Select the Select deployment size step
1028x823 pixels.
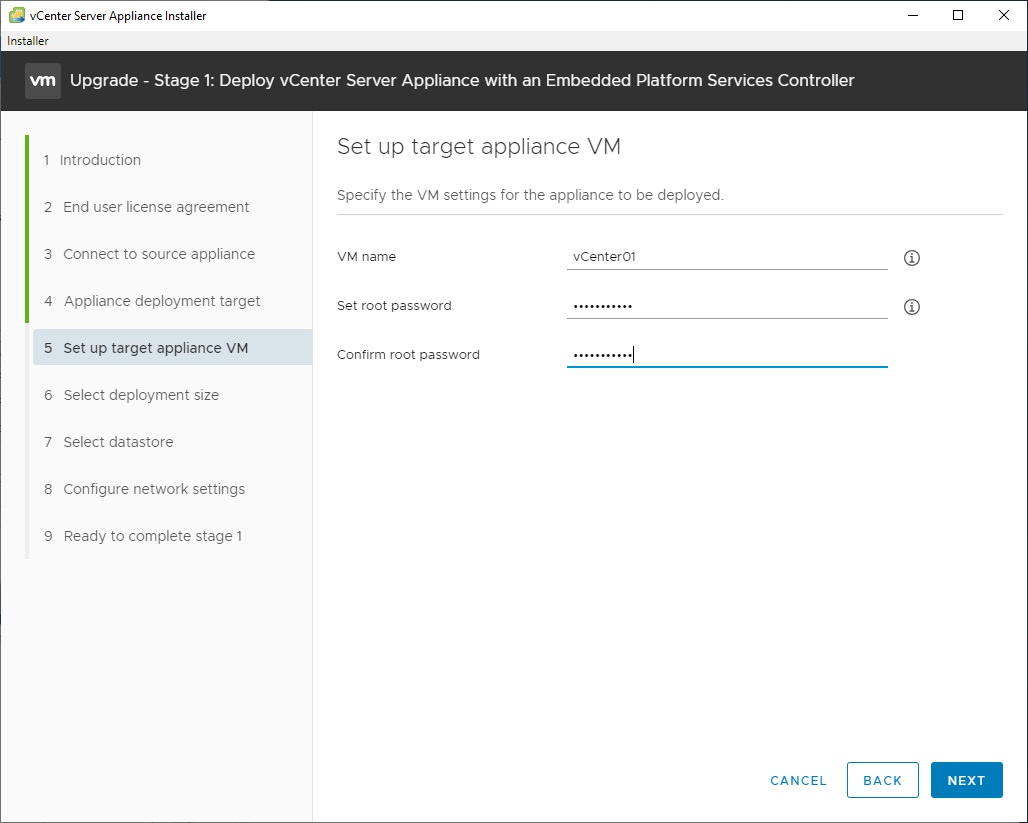coord(132,395)
